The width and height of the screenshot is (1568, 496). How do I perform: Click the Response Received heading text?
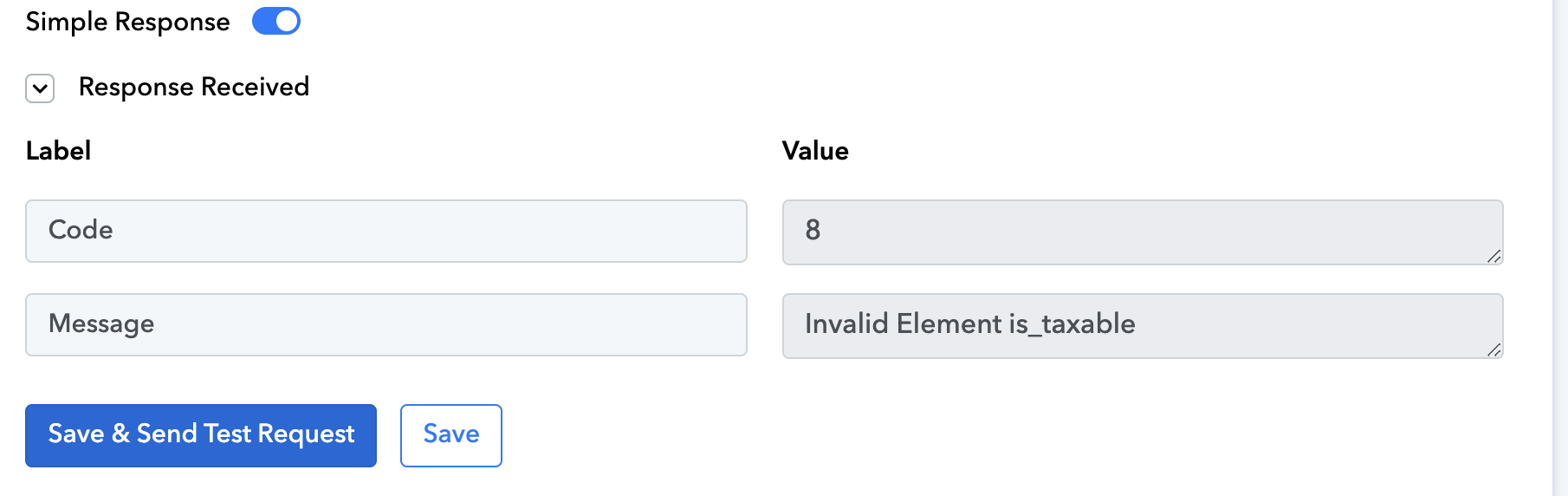pyautogui.click(x=194, y=87)
